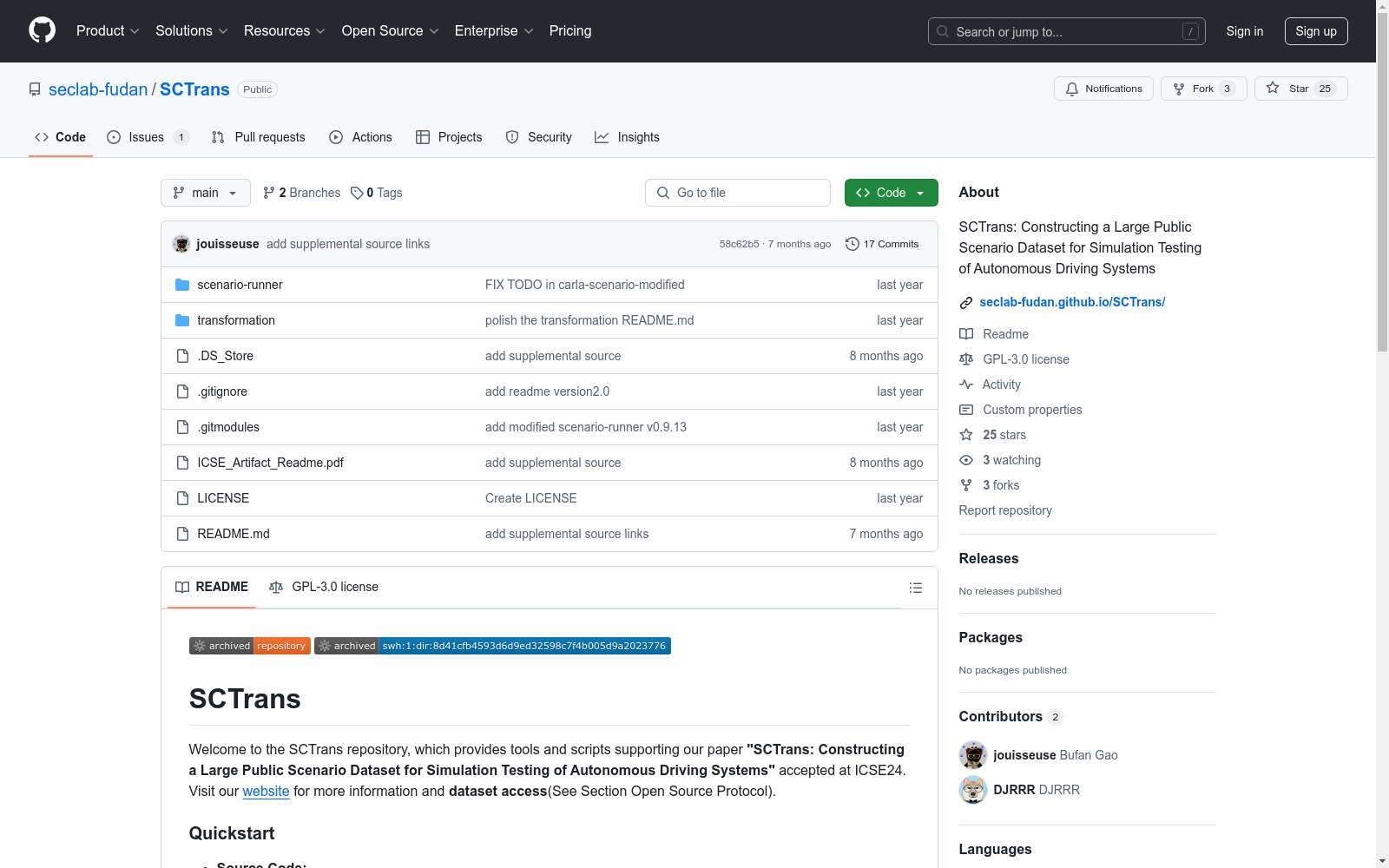
Task: Open README outline list icon
Action: [x=915, y=588]
